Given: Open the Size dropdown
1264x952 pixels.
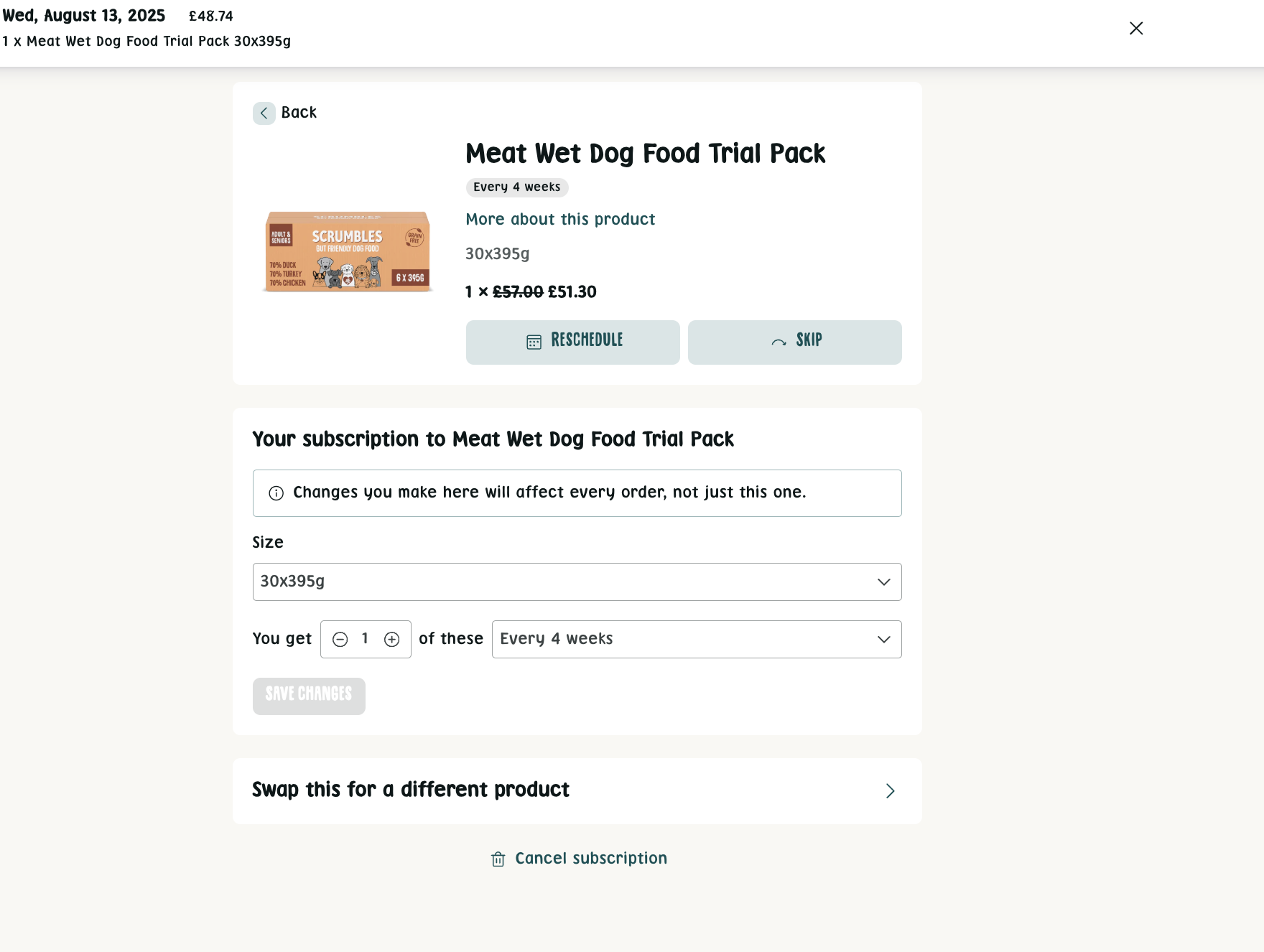Looking at the screenshot, I should 577,582.
